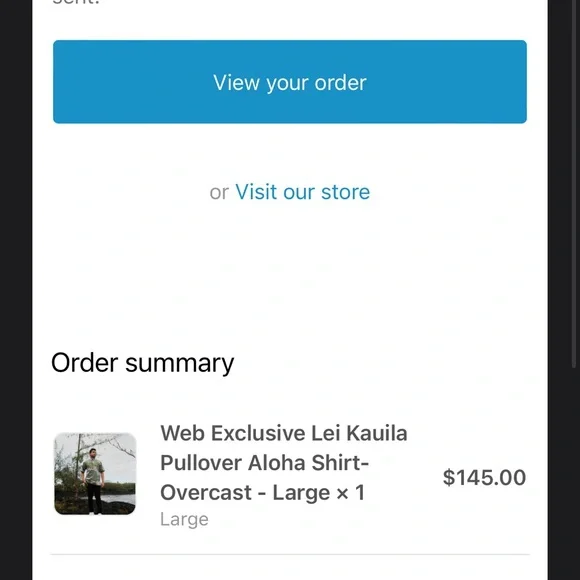Open the Visit our store link
580x580 pixels.
tap(303, 192)
